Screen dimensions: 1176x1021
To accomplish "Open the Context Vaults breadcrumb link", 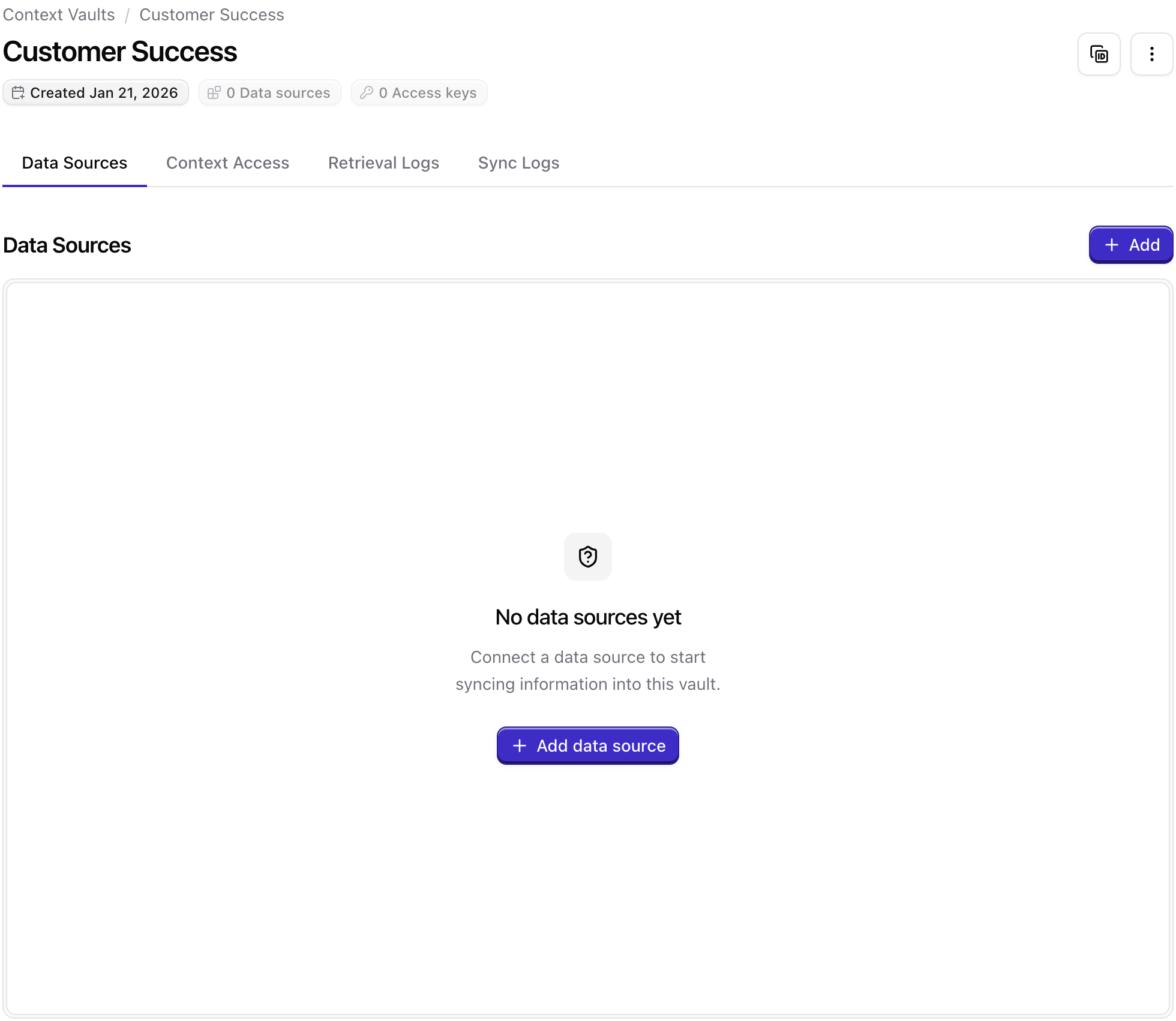I will pos(58,14).
